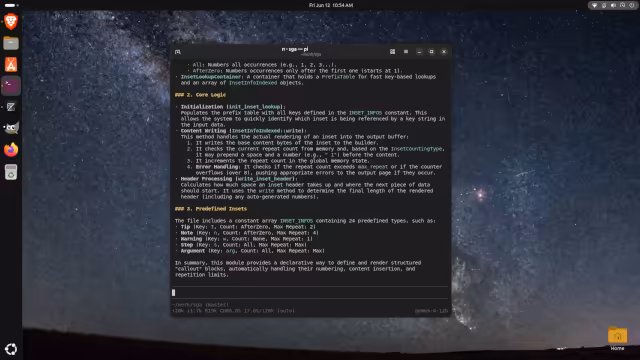The height and width of the screenshot is (360, 640).
Task: Click the volume speaker icon in system tray
Action: (x=613, y=5)
